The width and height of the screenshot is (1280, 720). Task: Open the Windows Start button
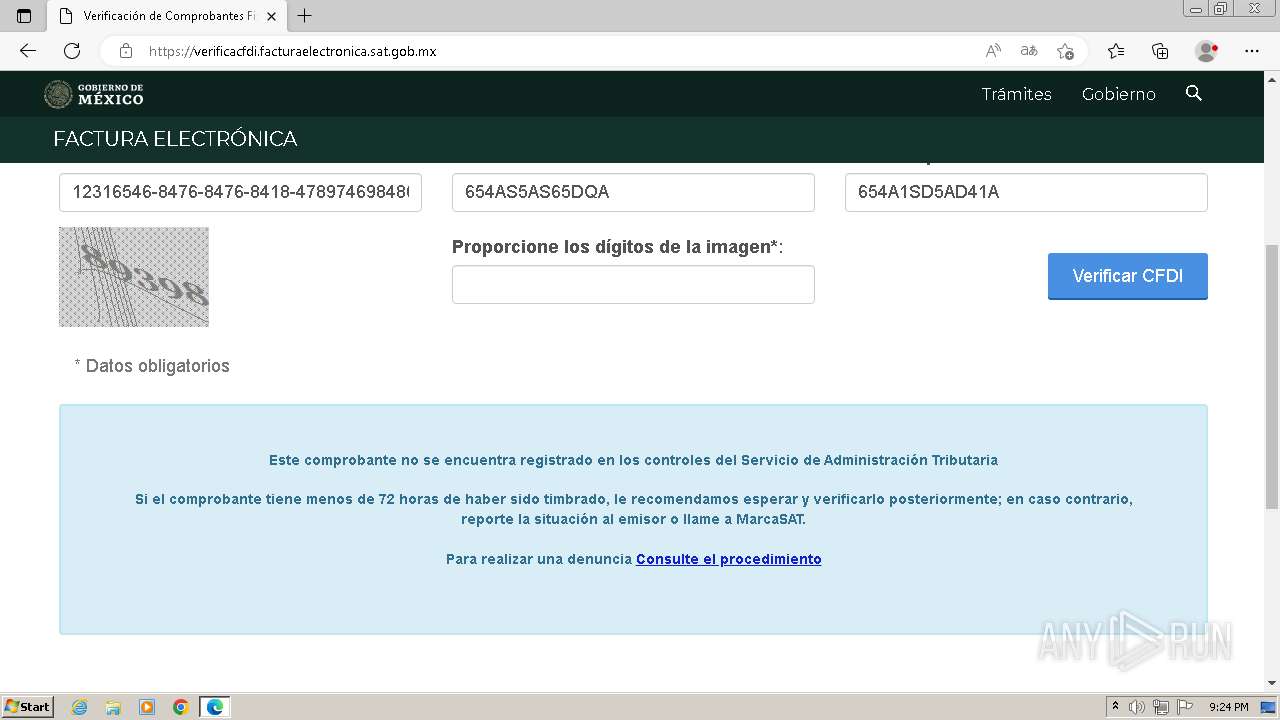(27, 707)
